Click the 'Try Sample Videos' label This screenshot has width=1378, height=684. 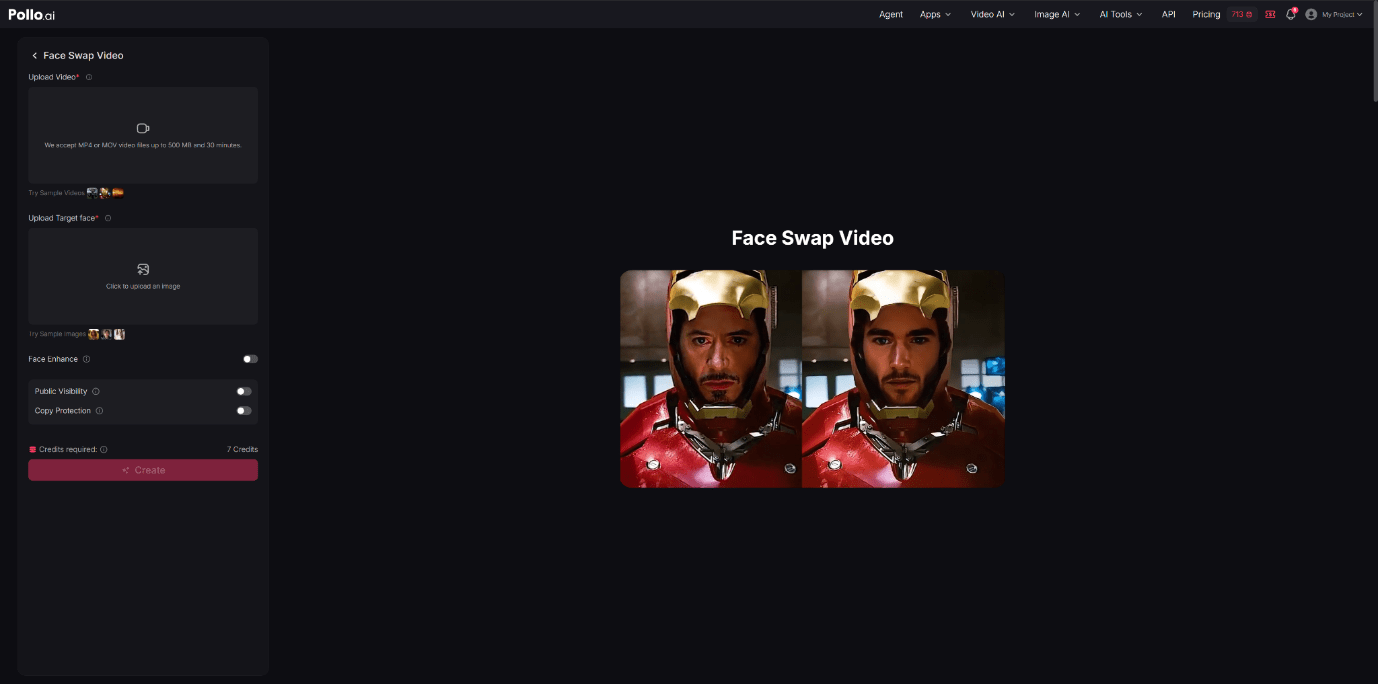tap(57, 192)
